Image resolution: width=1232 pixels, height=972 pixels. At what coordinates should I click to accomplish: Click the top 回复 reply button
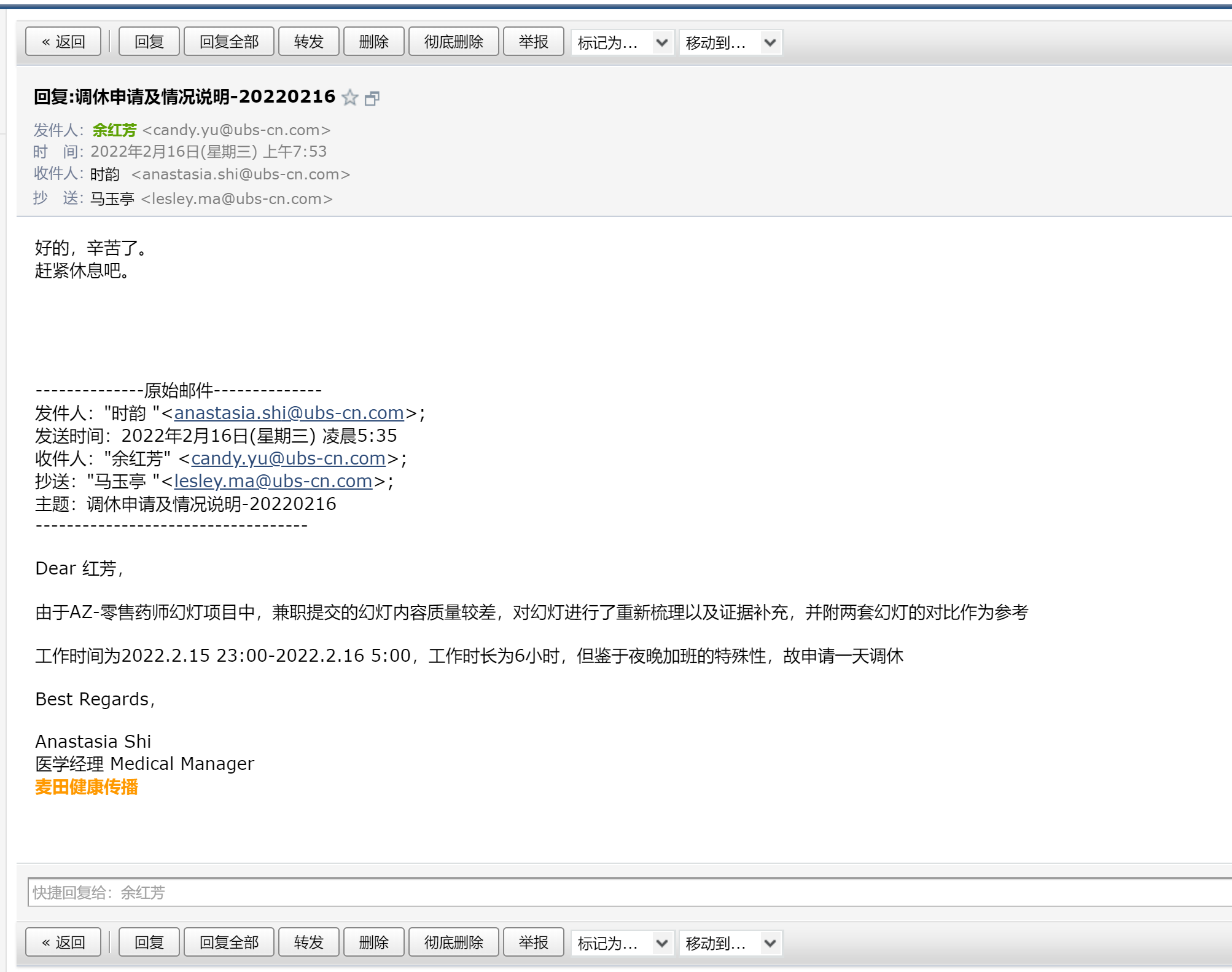point(149,42)
